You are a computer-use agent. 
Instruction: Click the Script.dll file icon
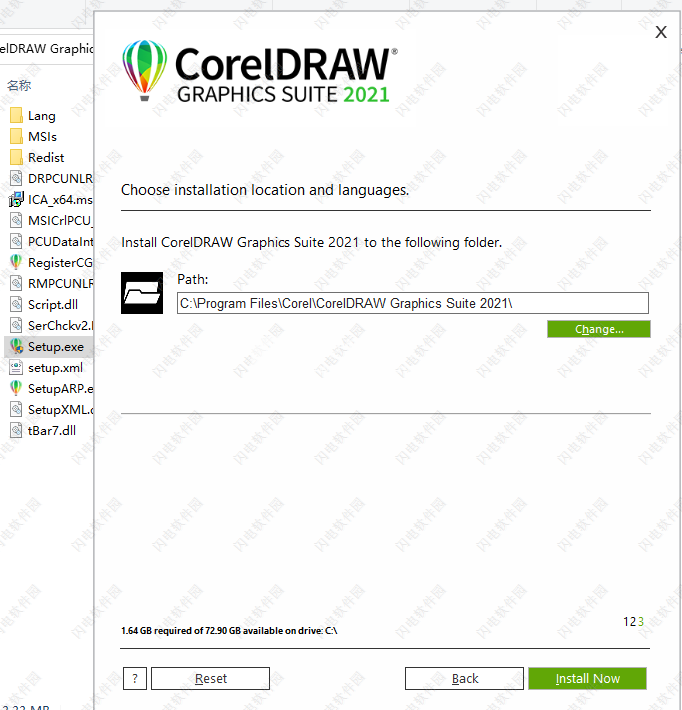point(16,304)
